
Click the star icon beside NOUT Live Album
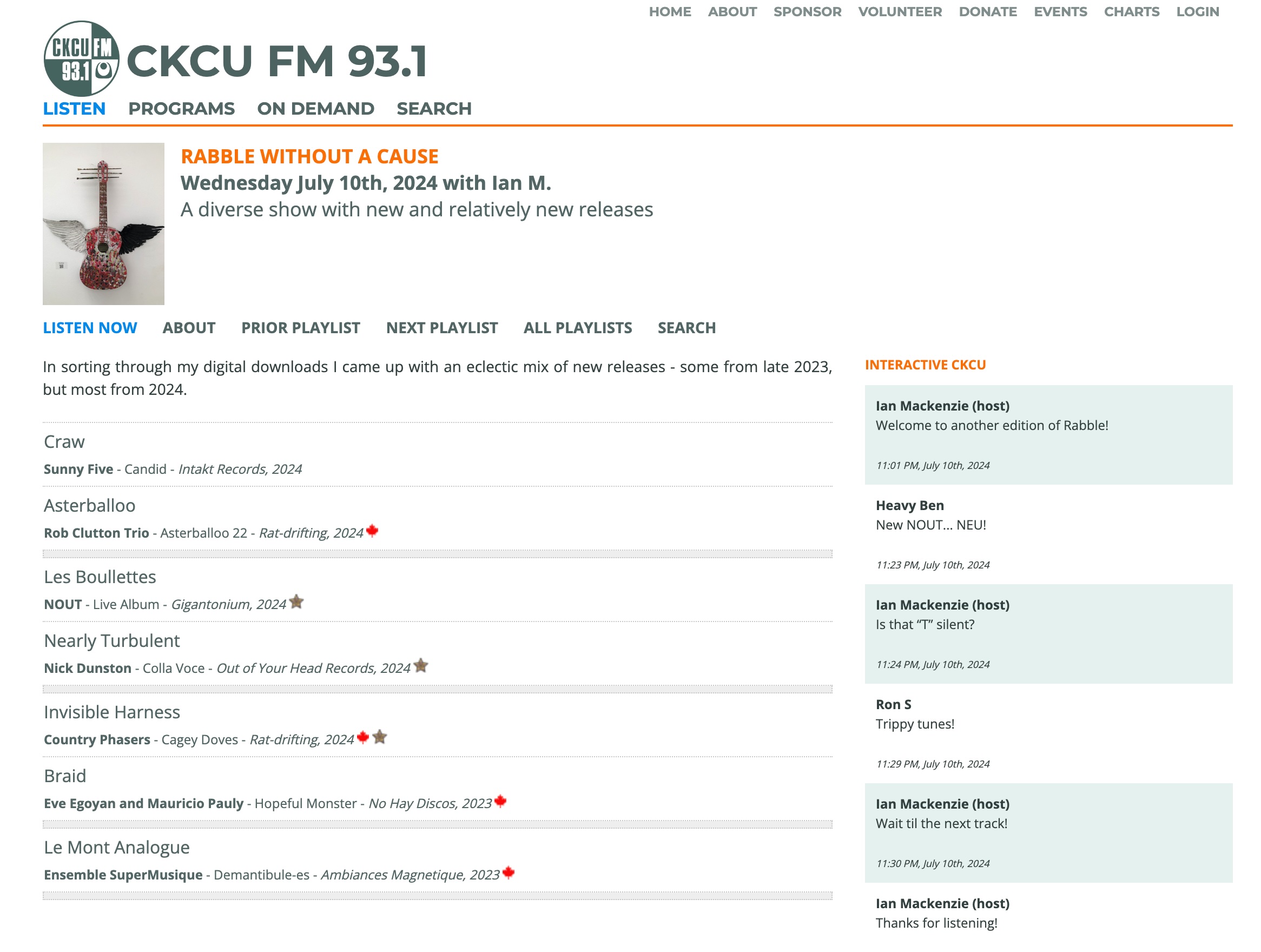[x=296, y=601]
